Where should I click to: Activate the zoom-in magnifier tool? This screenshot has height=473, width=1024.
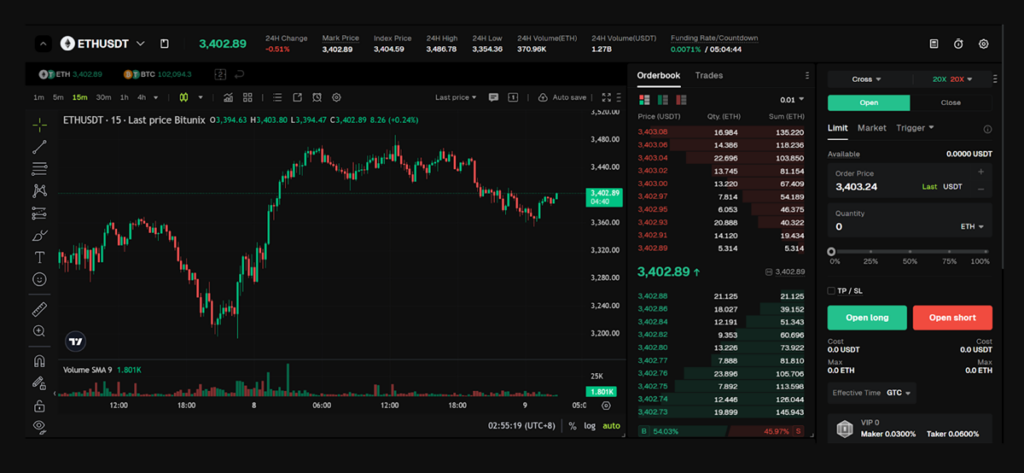(39, 331)
